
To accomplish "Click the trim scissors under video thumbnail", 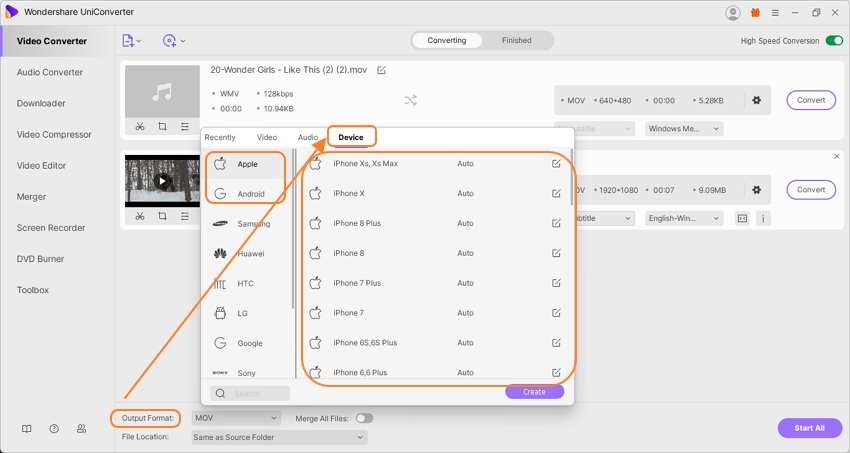I will pyautogui.click(x=140, y=216).
